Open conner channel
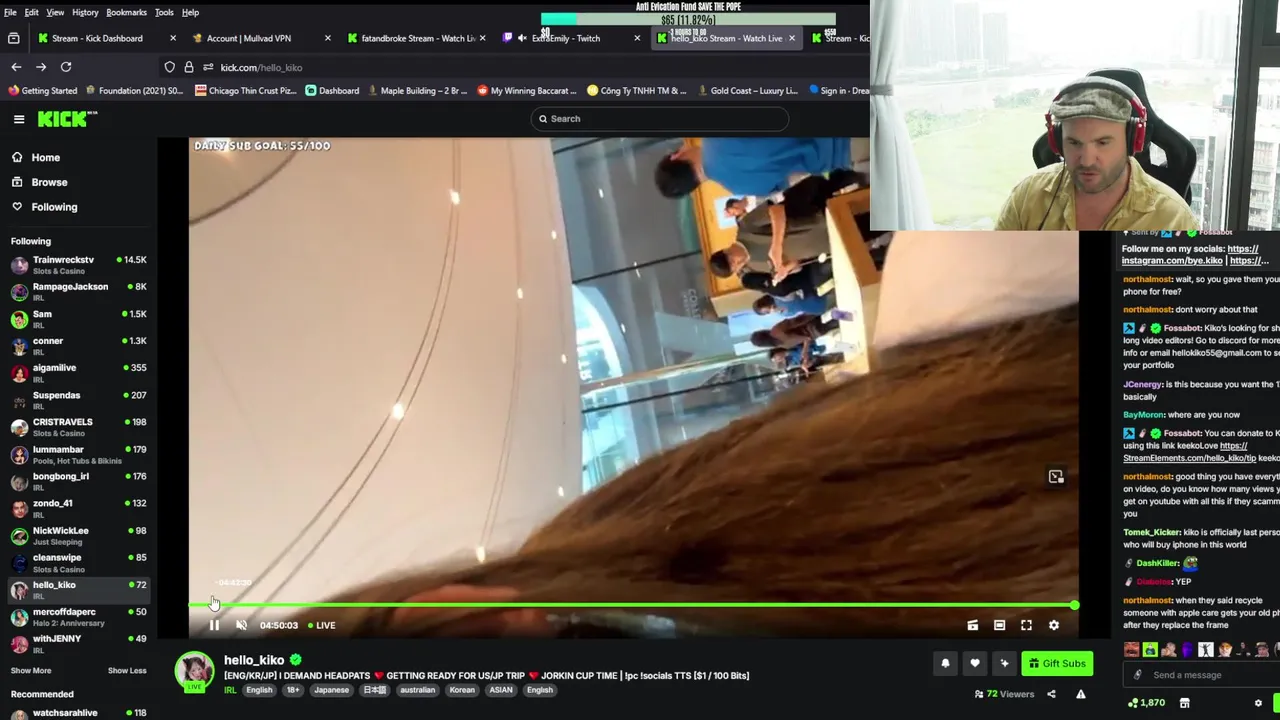Viewport: 1280px width, 720px height. click(x=78, y=345)
